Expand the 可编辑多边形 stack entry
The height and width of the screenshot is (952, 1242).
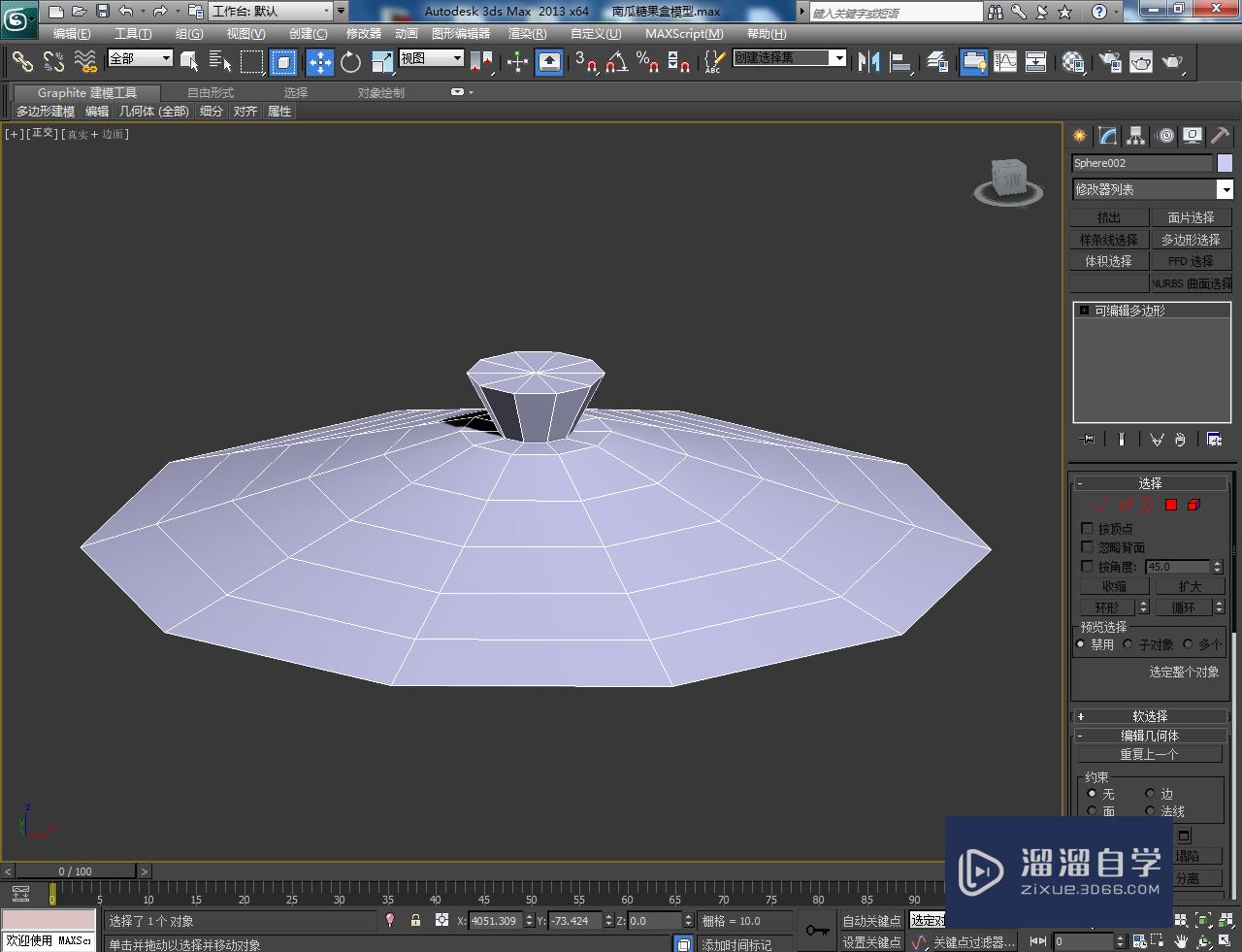(1084, 311)
